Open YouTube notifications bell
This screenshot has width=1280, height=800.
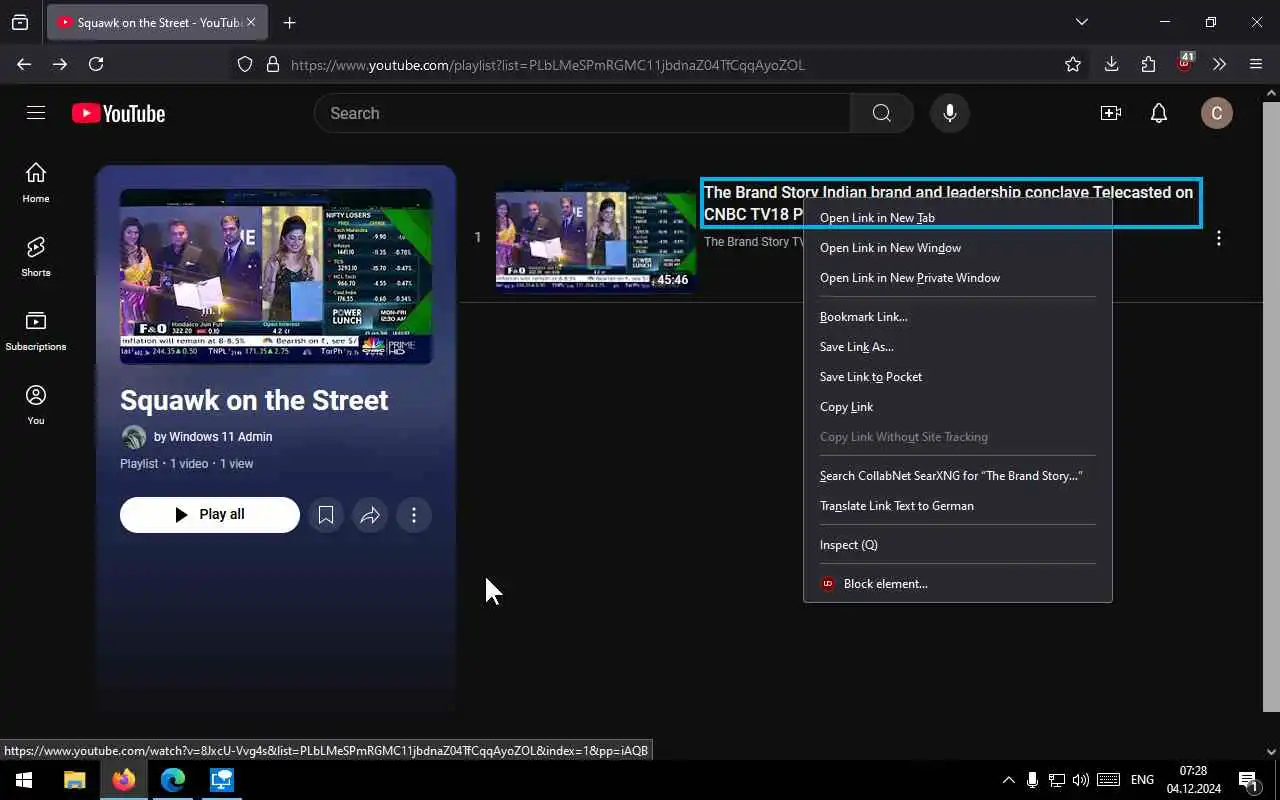pos(1159,113)
